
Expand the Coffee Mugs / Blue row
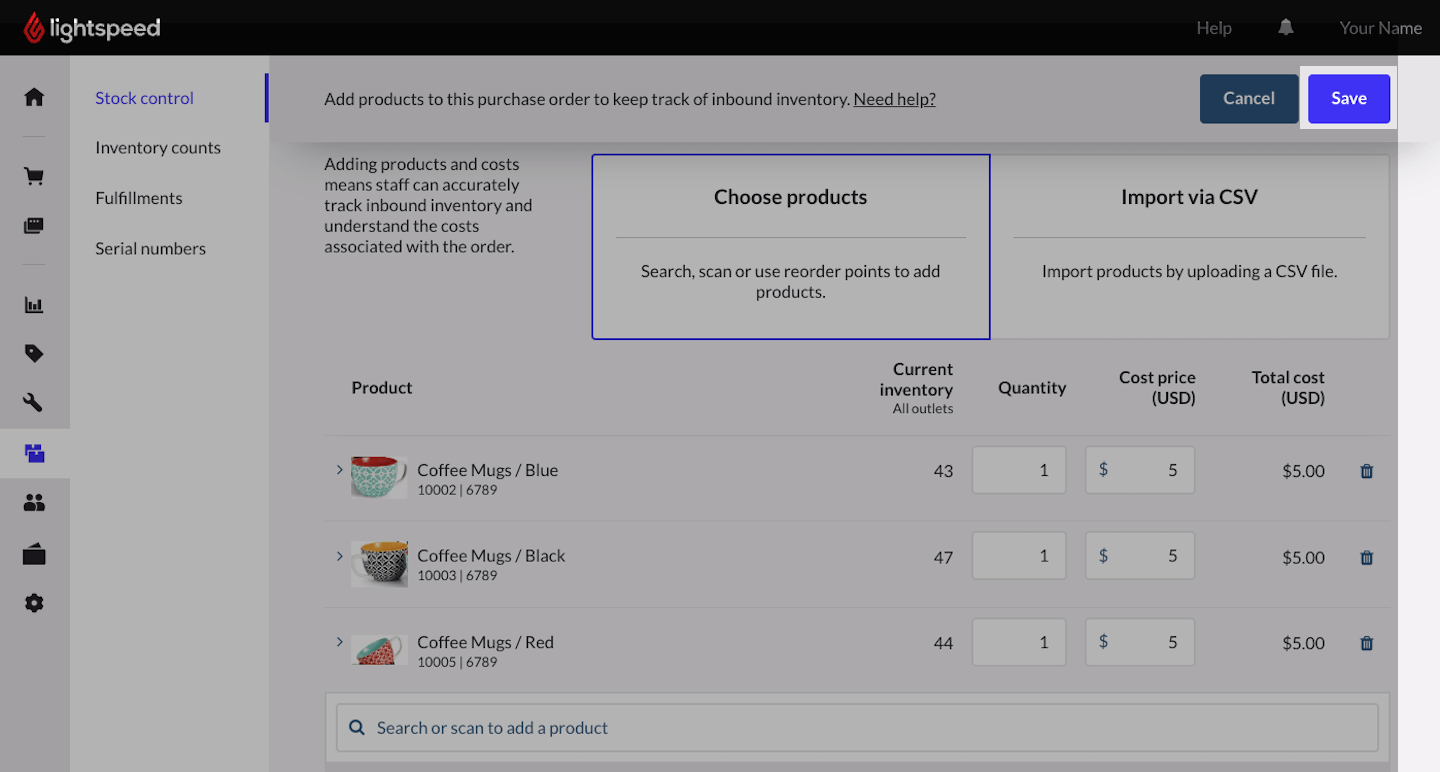coord(340,469)
